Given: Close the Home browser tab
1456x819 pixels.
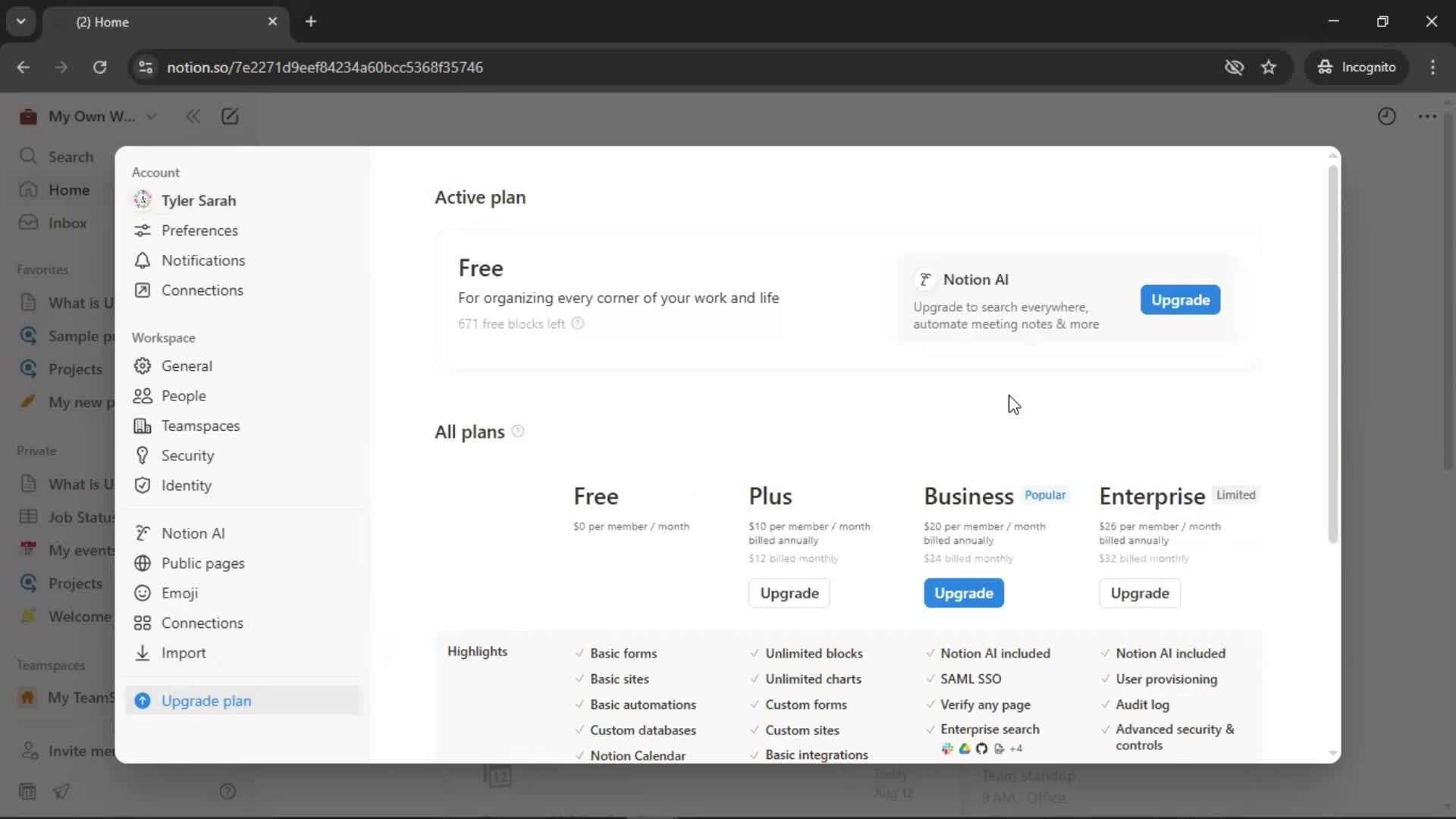Looking at the screenshot, I should [272, 21].
